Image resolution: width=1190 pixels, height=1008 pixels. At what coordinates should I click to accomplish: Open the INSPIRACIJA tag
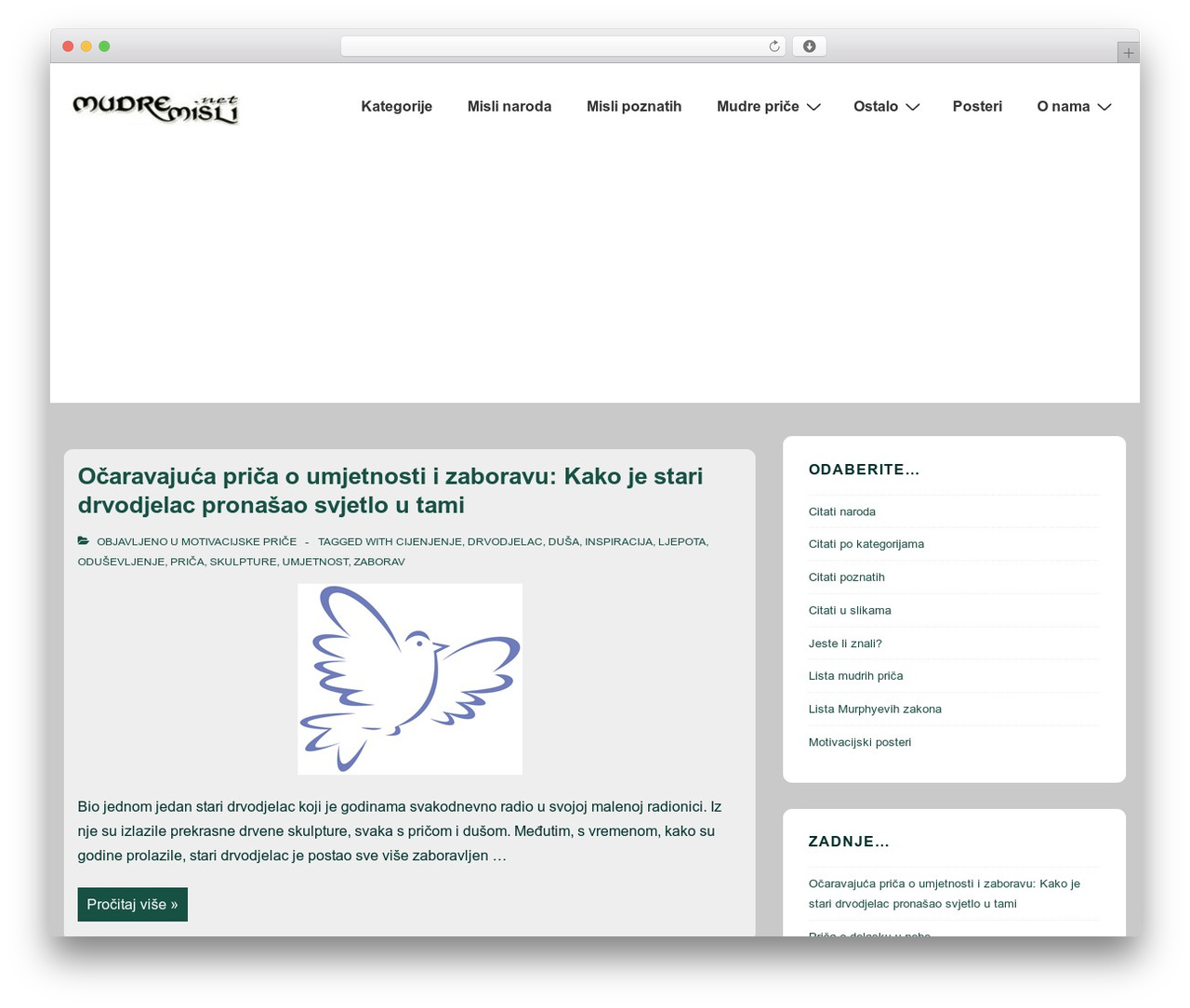[x=618, y=541]
